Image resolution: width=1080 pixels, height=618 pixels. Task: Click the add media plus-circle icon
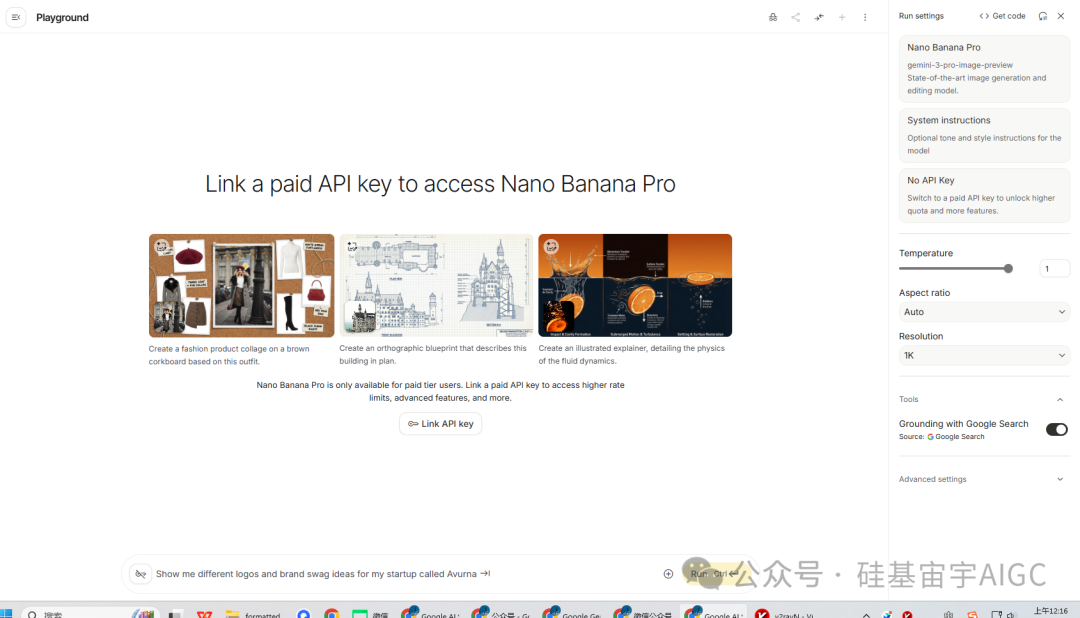click(668, 574)
